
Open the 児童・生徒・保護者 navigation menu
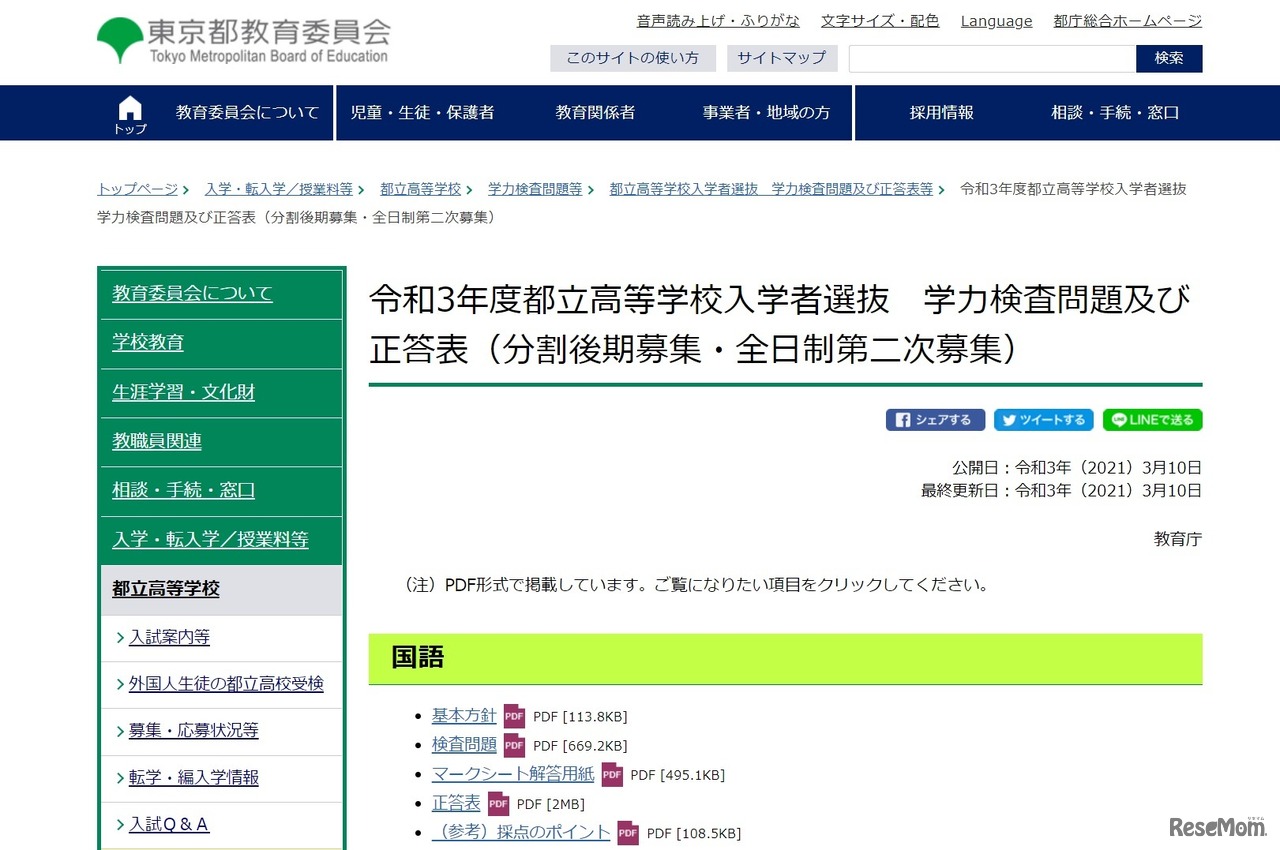pos(422,113)
